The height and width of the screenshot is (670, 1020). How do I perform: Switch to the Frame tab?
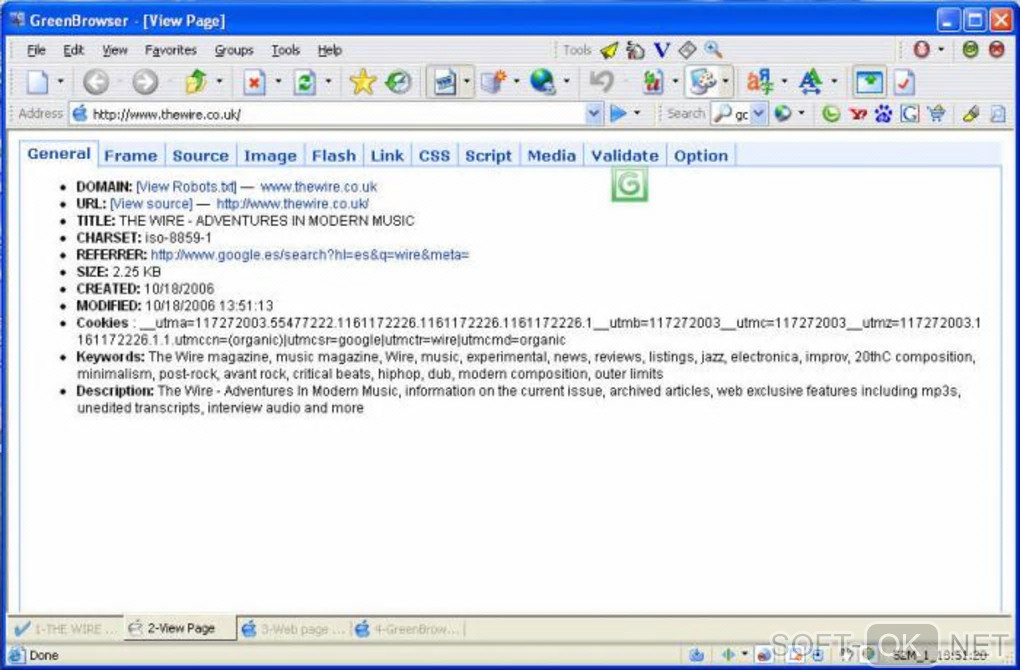(x=131, y=156)
